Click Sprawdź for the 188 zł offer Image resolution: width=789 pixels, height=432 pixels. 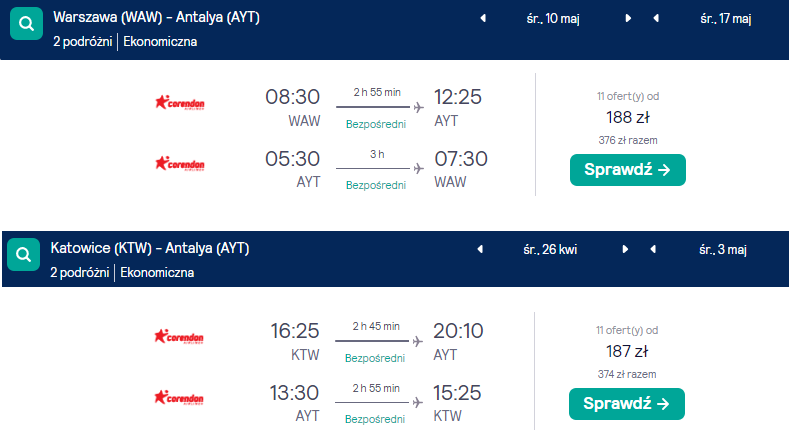pyautogui.click(x=627, y=170)
